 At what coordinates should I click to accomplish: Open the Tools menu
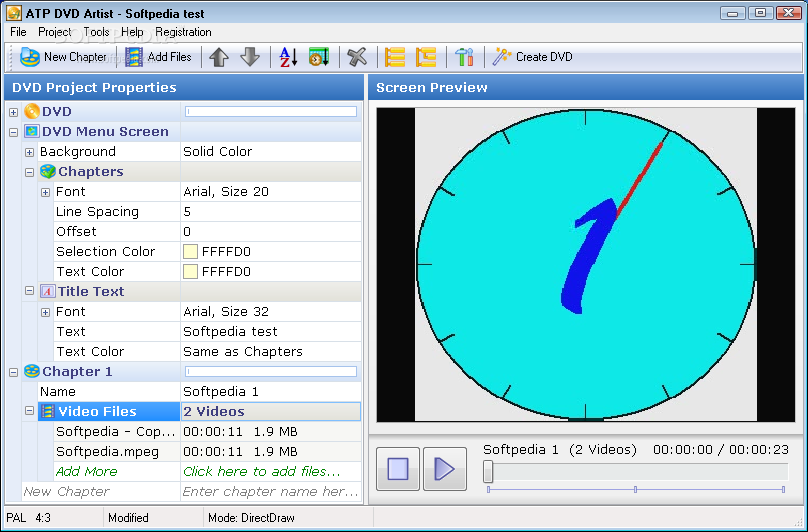[x=96, y=32]
